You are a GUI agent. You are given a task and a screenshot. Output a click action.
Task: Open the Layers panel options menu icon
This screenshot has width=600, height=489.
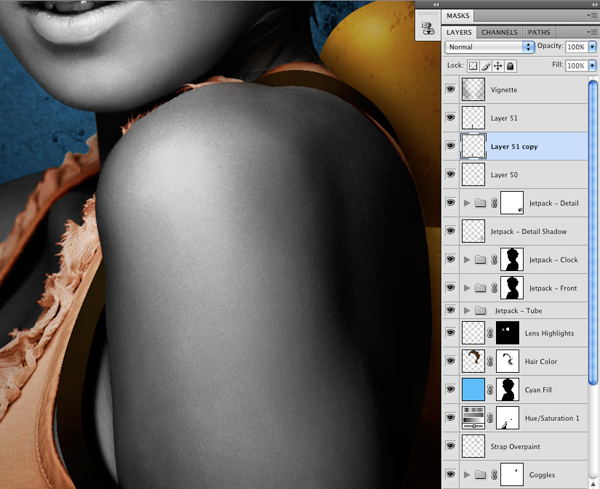(x=592, y=32)
